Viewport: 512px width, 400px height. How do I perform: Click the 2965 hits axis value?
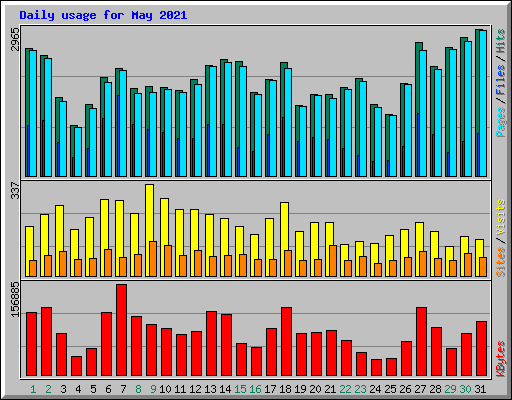tap(15, 39)
